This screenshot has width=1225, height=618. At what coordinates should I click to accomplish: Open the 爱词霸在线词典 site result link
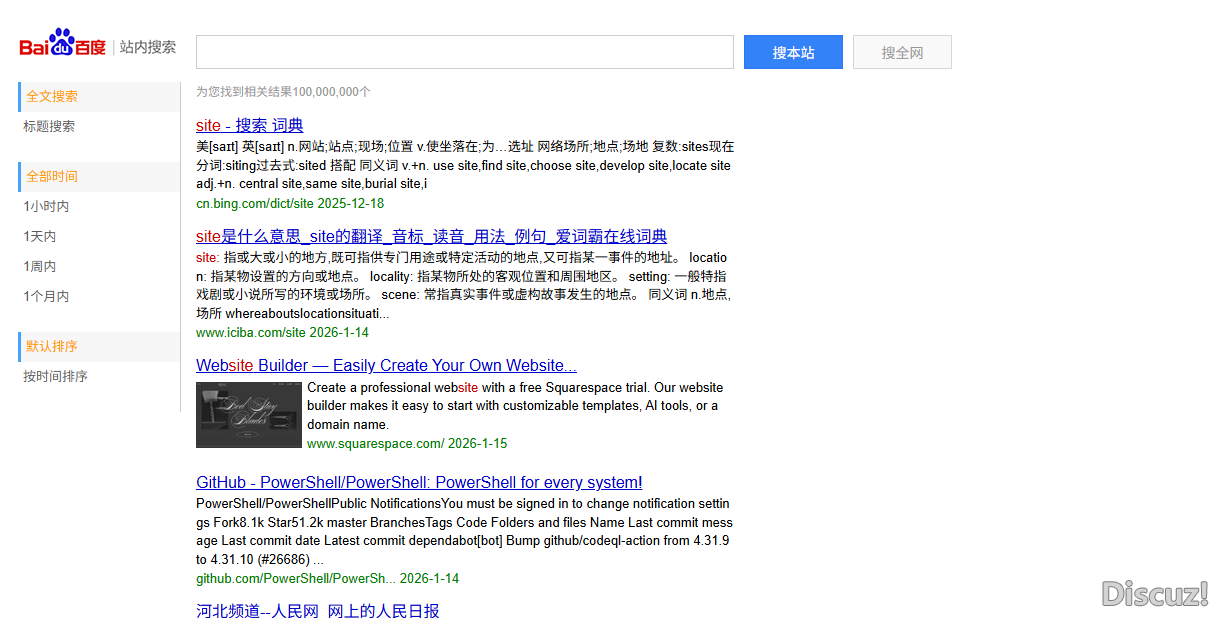click(x=431, y=236)
